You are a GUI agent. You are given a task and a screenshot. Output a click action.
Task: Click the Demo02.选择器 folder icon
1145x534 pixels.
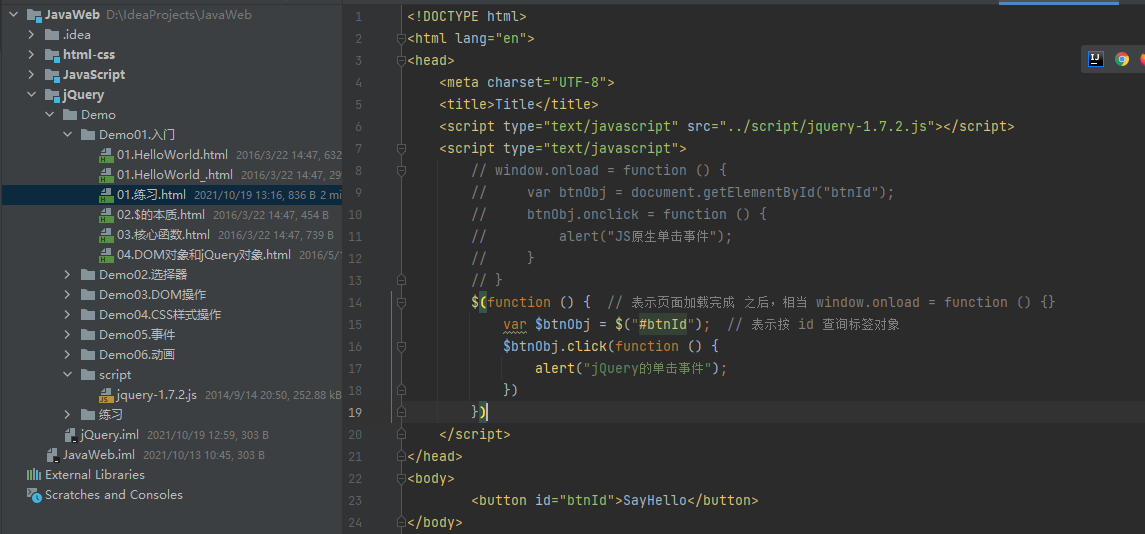coord(88,275)
